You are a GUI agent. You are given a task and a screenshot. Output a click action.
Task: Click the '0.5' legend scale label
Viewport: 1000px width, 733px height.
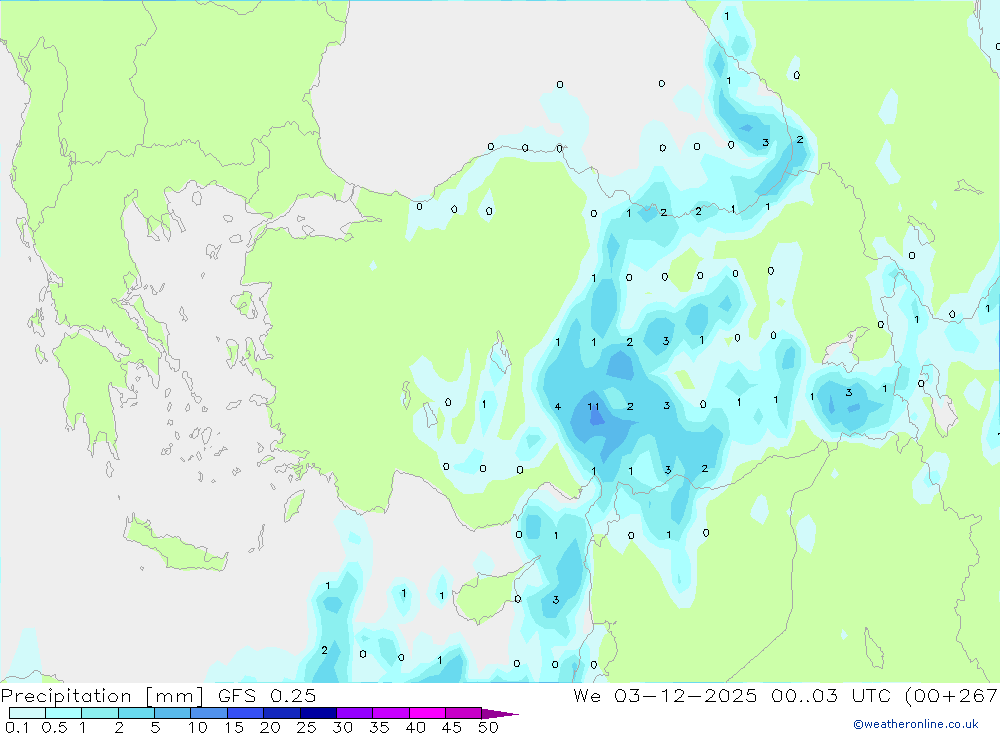pos(54,727)
